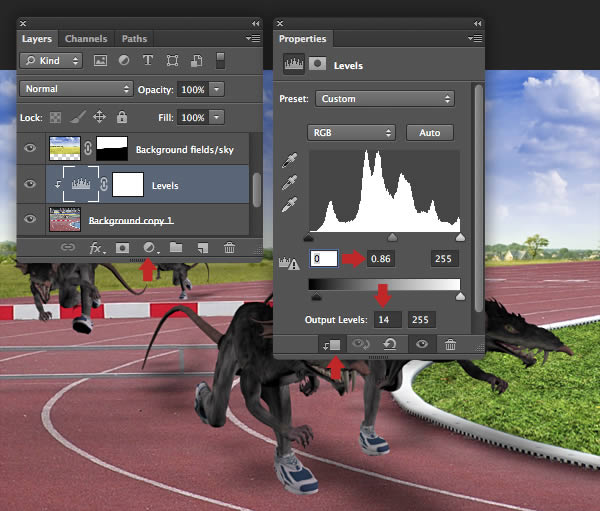The width and height of the screenshot is (600, 511).
Task: Open the Layers panel flyout menu
Action: click(x=253, y=38)
